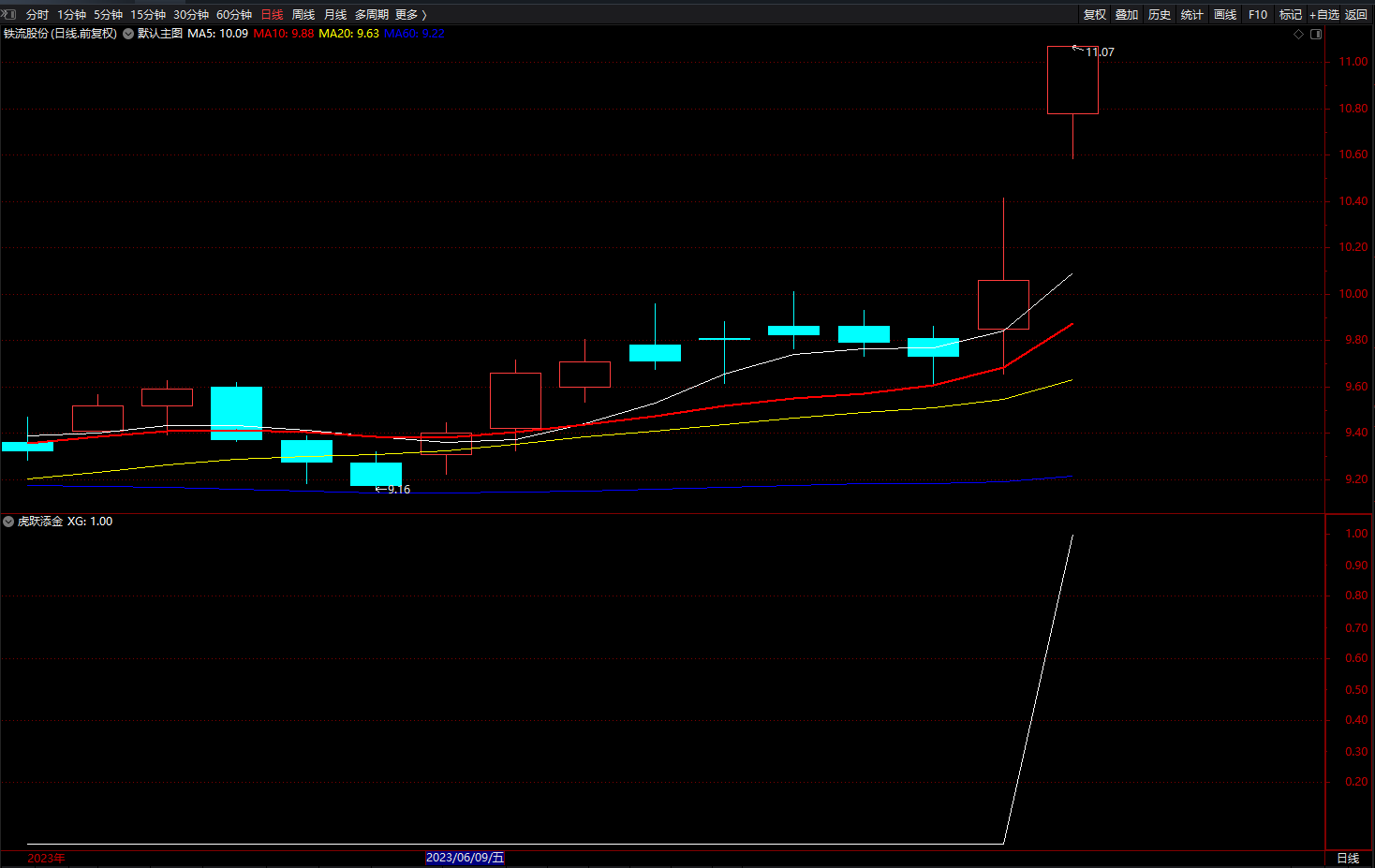Switch to the 1分钟 period tab
The height and width of the screenshot is (868, 1375).
pyautogui.click(x=72, y=15)
